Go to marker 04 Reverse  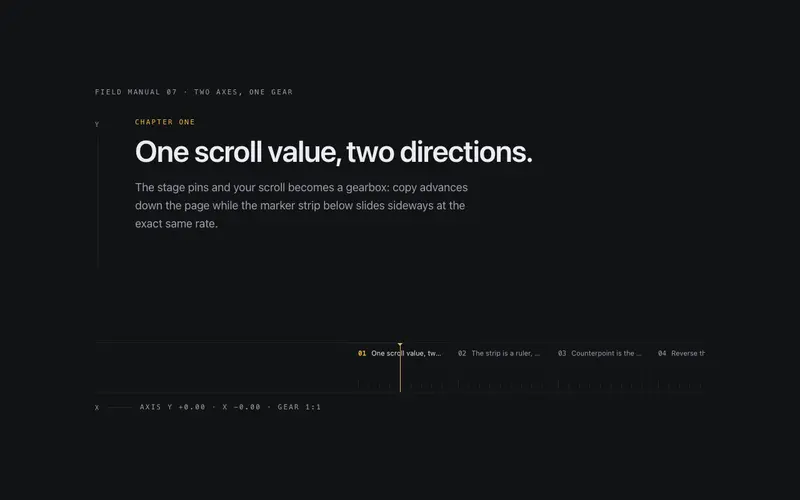click(682, 353)
